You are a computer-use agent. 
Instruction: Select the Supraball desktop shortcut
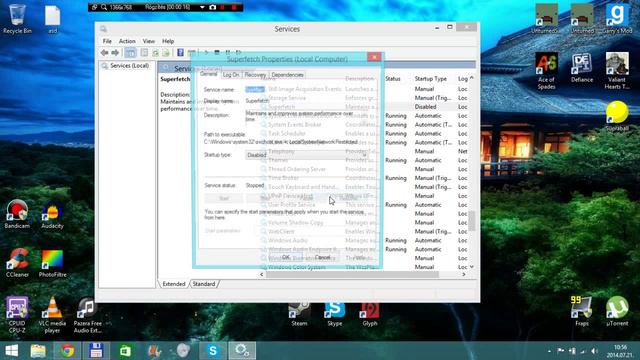pyautogui.click(x=617, y=116)
